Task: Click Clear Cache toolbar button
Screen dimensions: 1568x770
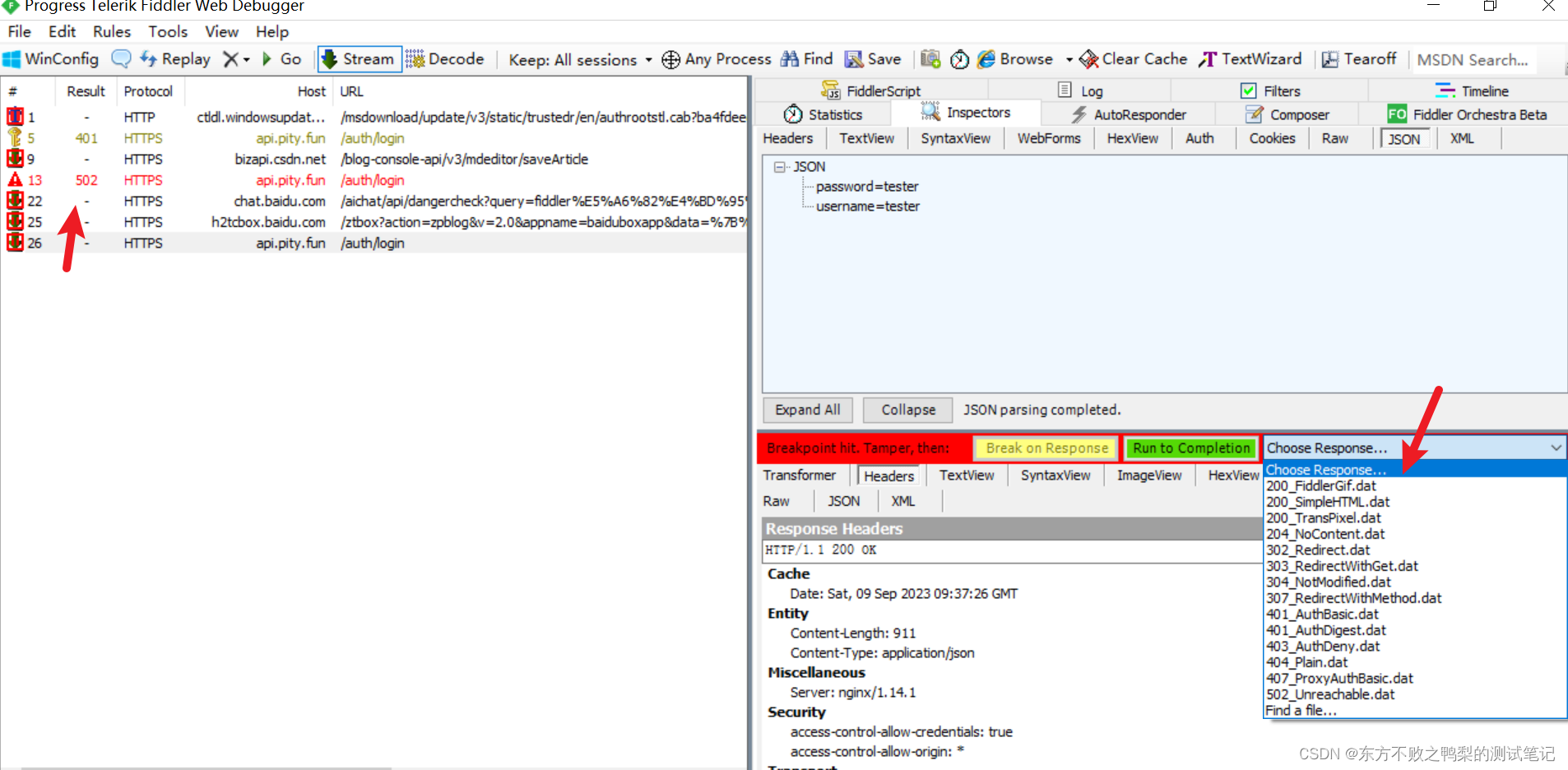Action: tap(1134, 59)
